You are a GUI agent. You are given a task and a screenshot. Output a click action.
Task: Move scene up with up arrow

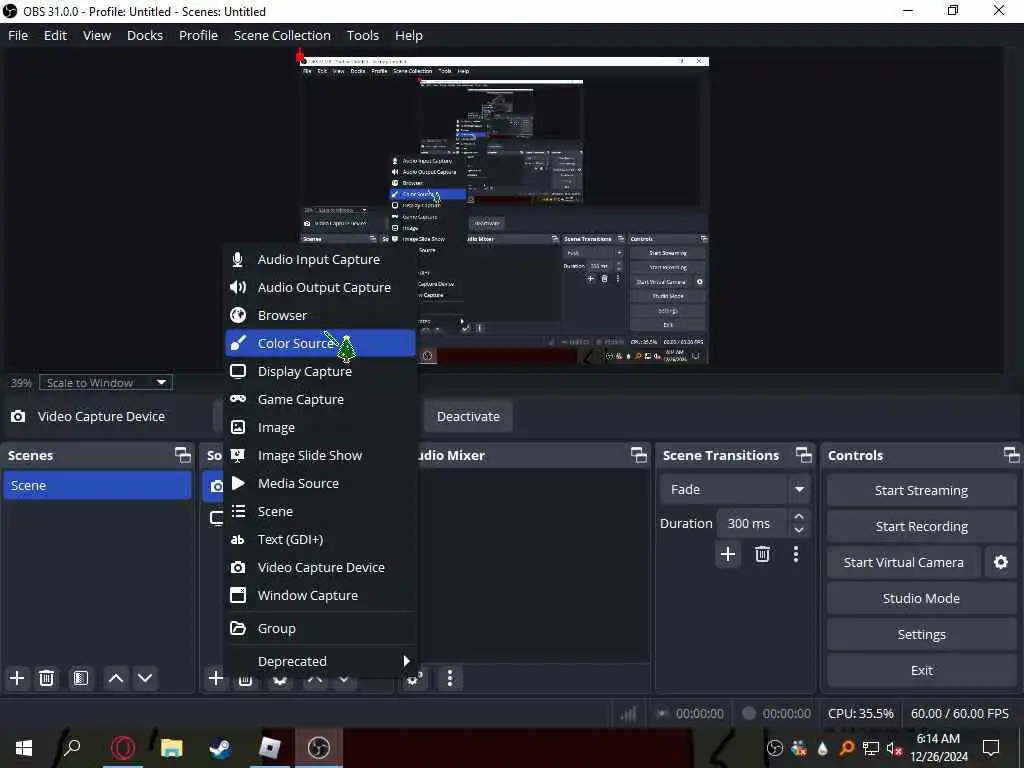[x=116, y=678]
